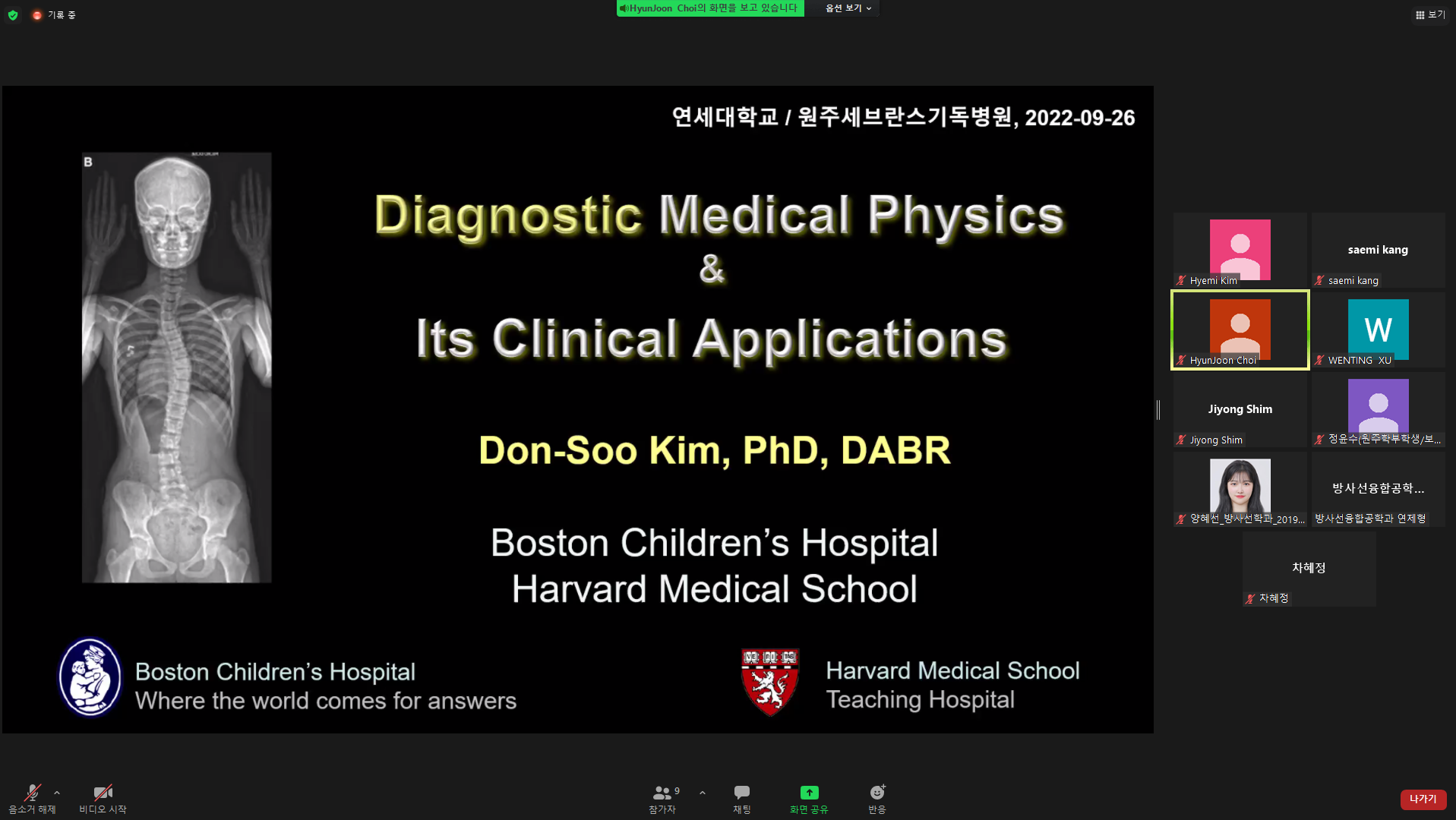Open the 옵션 보기 view options dropdown

click(x=848, y=8)
